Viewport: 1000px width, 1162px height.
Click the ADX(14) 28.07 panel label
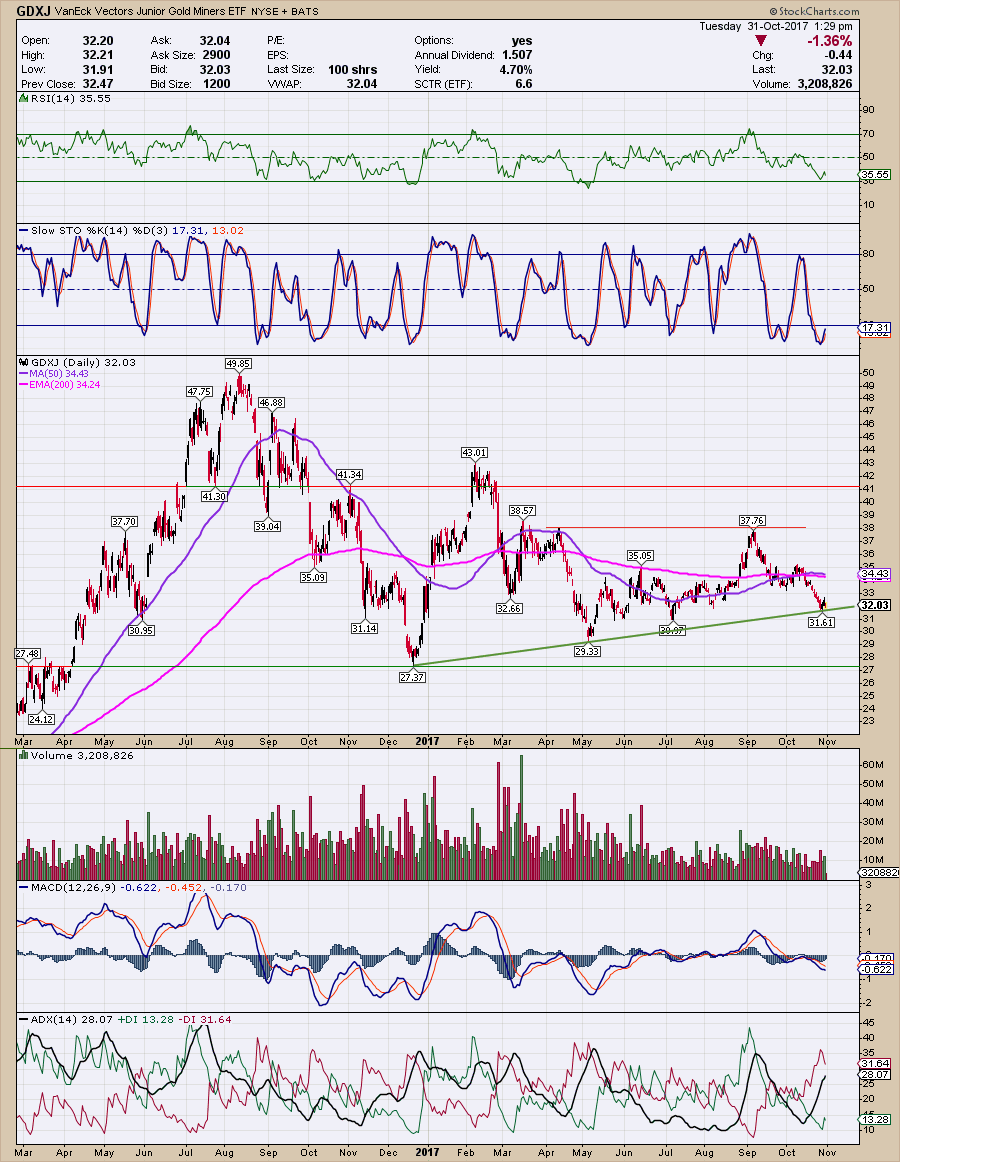click(x=64, y=1019)
